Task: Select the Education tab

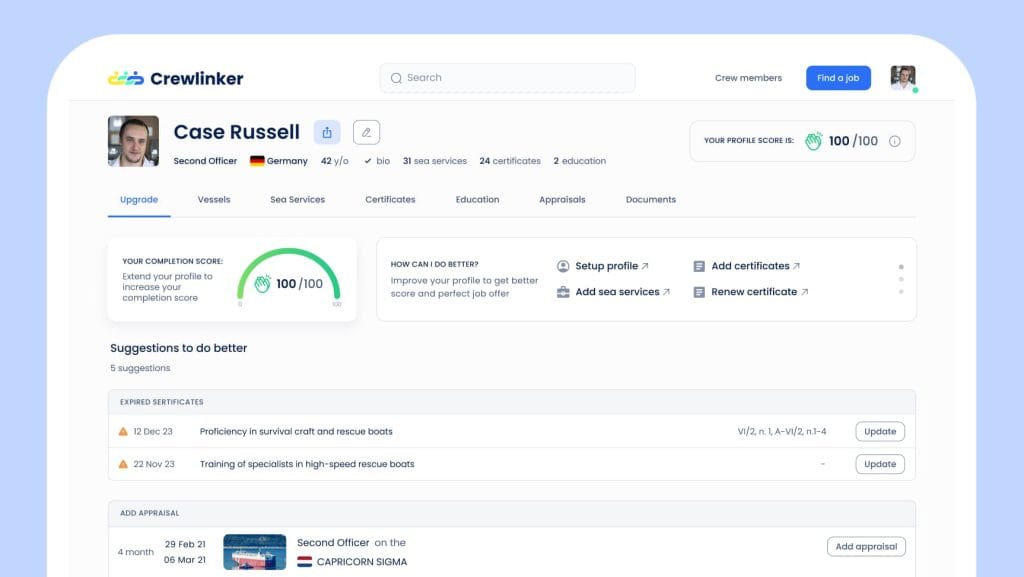Action: click(477, 200)
